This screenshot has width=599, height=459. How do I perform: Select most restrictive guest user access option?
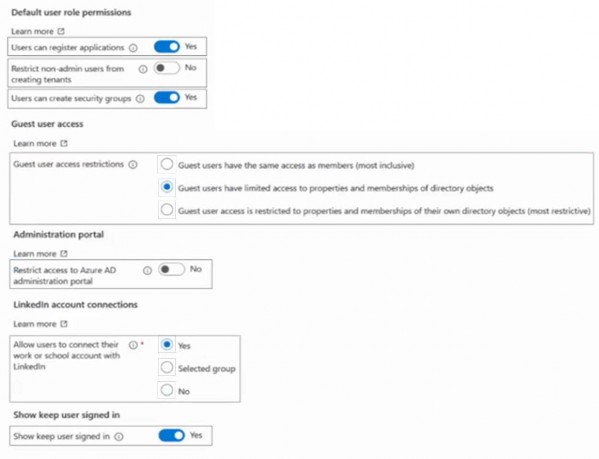167,210
